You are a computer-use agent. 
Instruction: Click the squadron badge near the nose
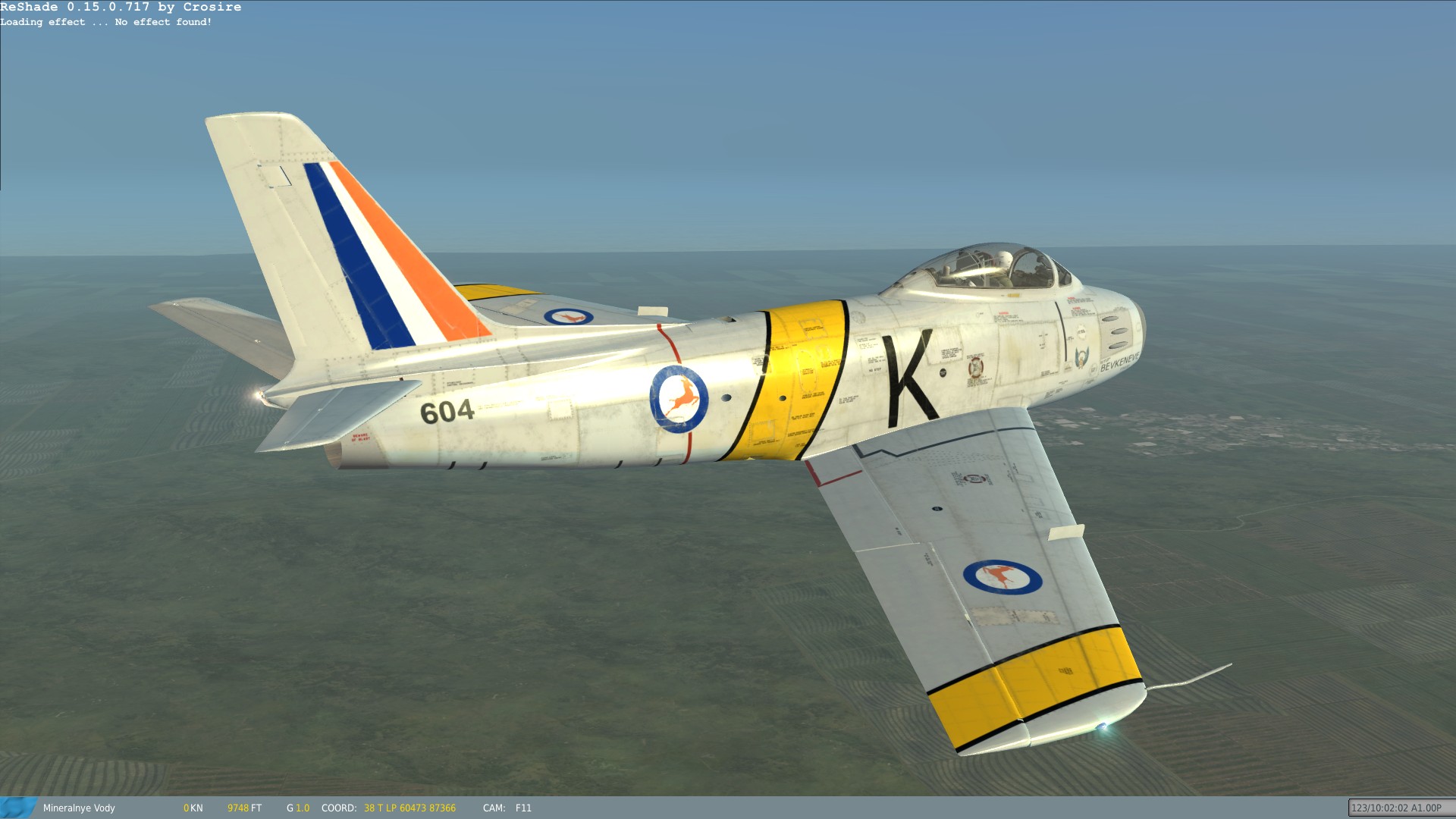[x=1082, y=357]
